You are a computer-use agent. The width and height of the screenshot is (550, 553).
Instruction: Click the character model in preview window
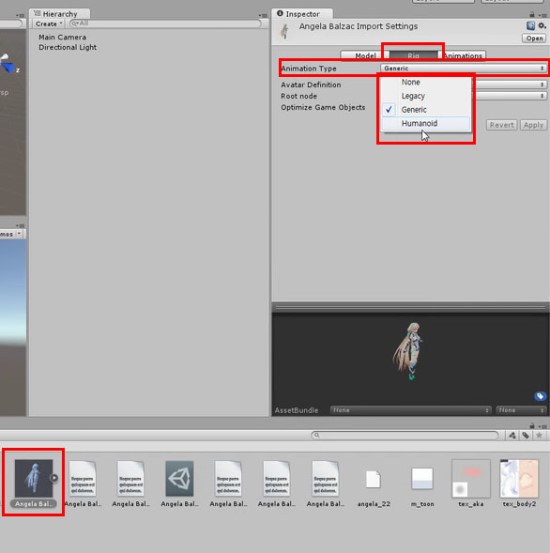pos(409,351)
